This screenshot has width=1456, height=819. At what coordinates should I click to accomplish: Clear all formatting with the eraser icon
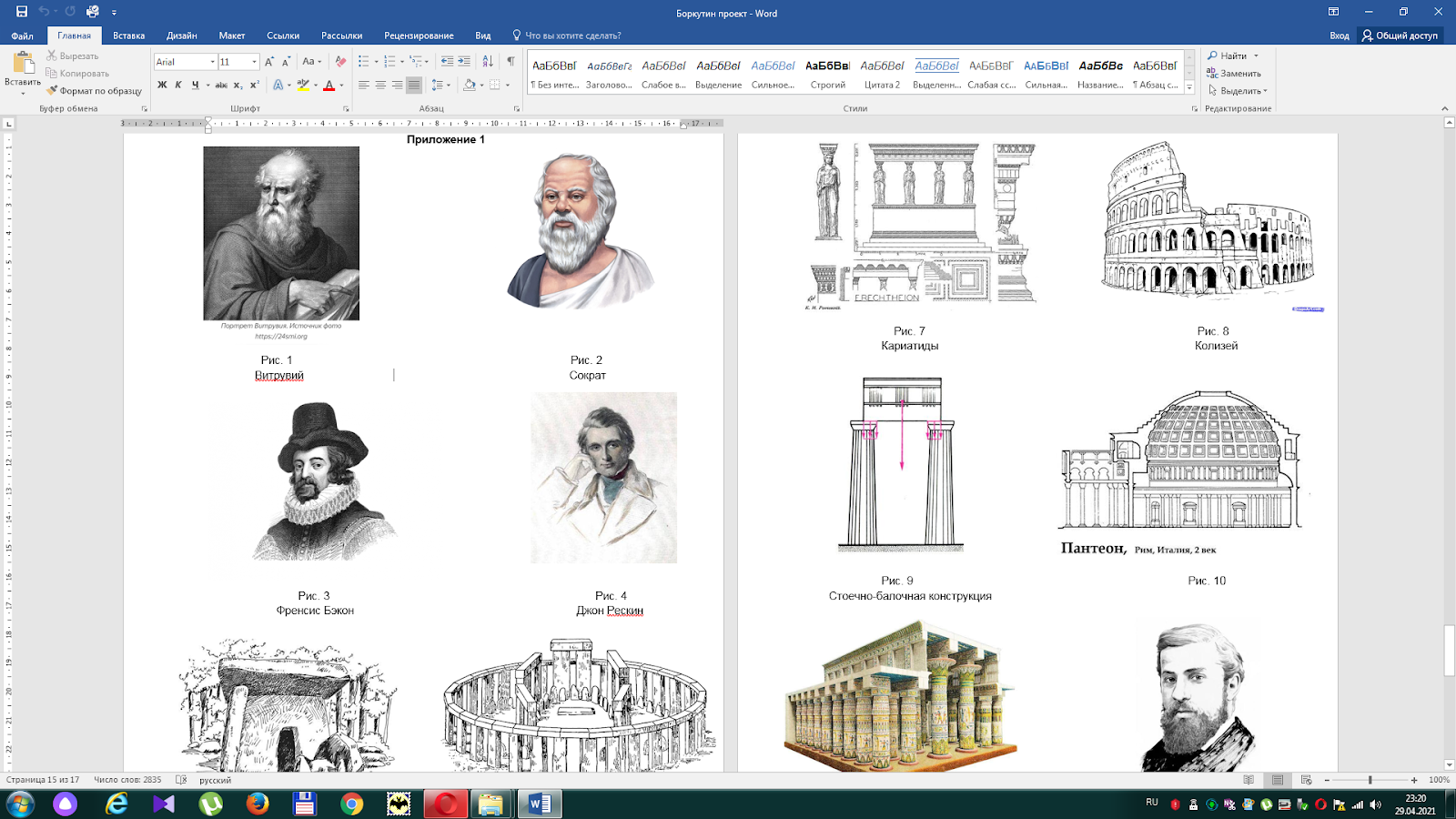(x=340, y=61)
